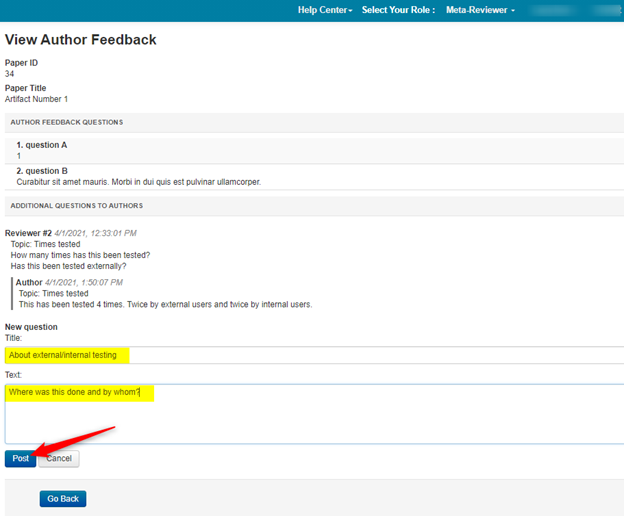Screen dimensions: 624x516
Task: Open the Meta-Reviewer role dropdown
Action: click(480, 10)
